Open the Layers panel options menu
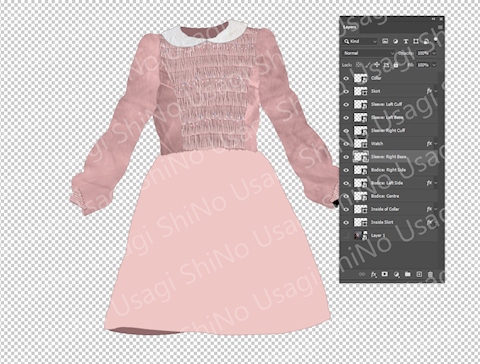The height and width of the screenshot is (364, 480). [440, 27]
